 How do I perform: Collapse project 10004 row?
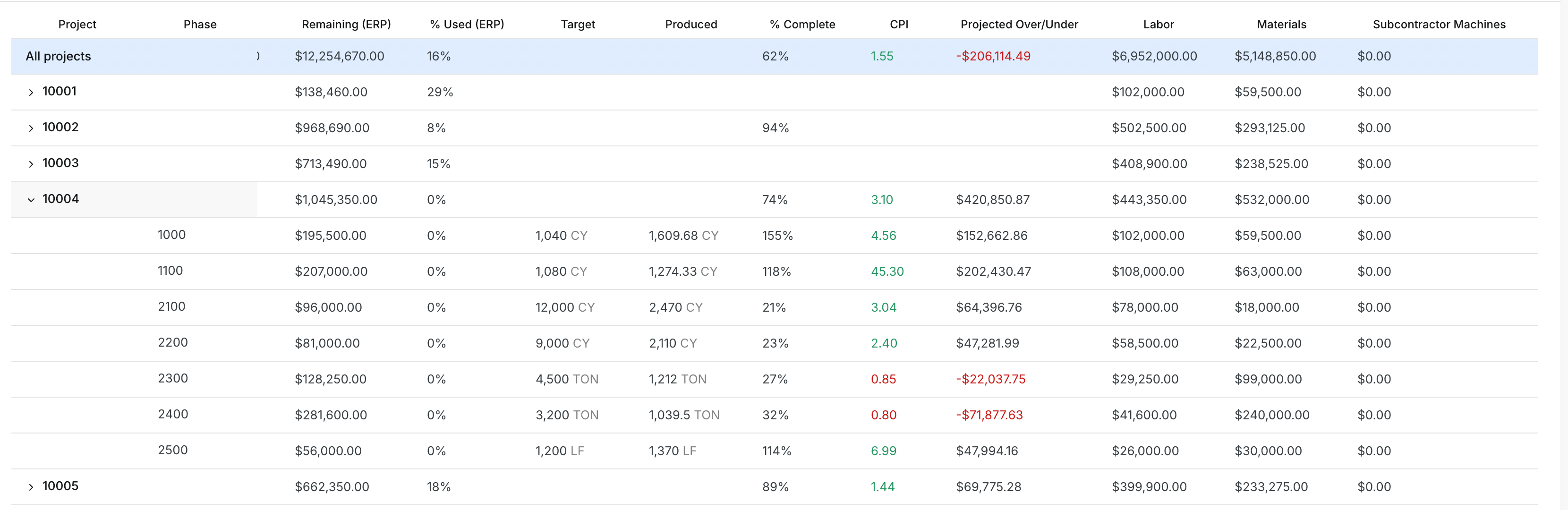coord(31,200)
